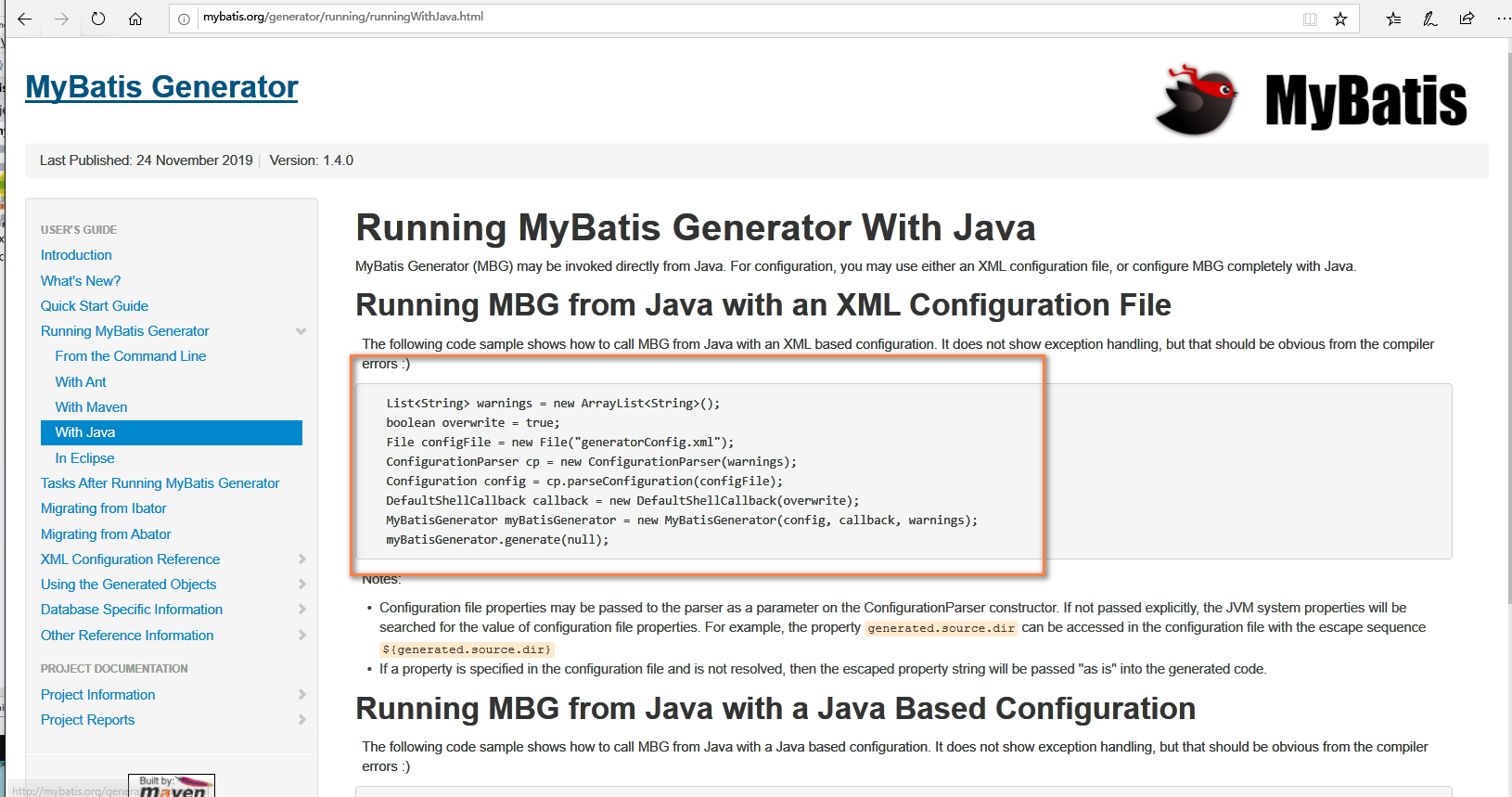Open Tasks After Running MyBatis Generator
The width and height of the screenshot is (1512, 797).
coord(160,483)
